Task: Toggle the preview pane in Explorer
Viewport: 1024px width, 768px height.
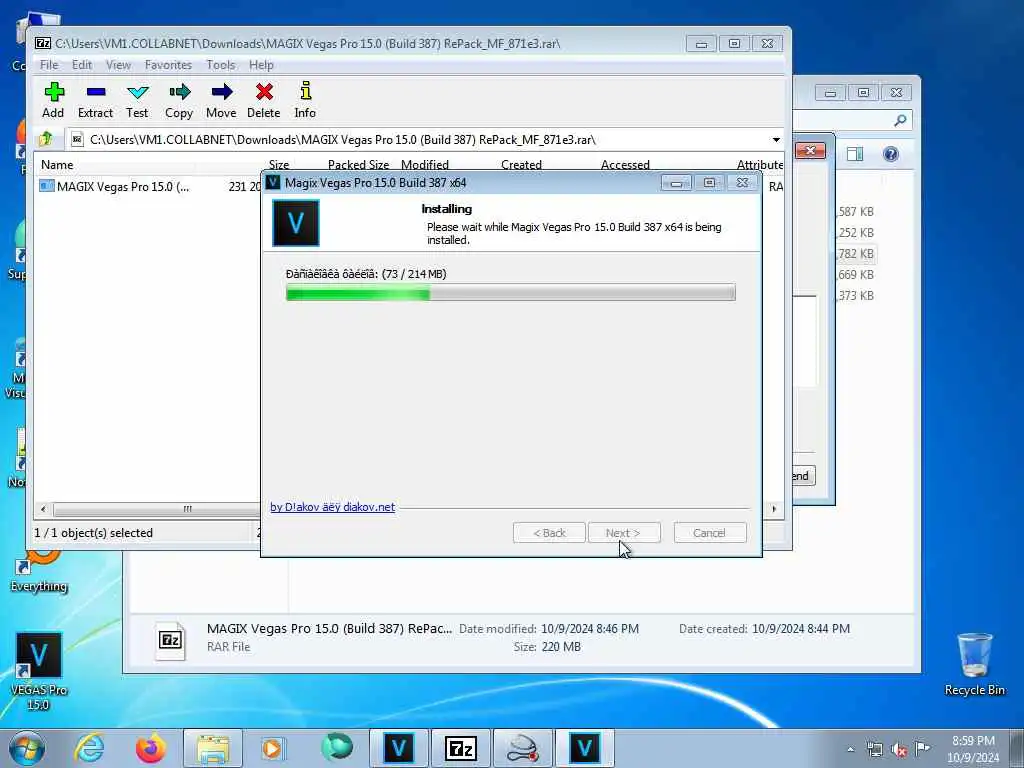Action: pyautogui.click(x=855, y=154)
